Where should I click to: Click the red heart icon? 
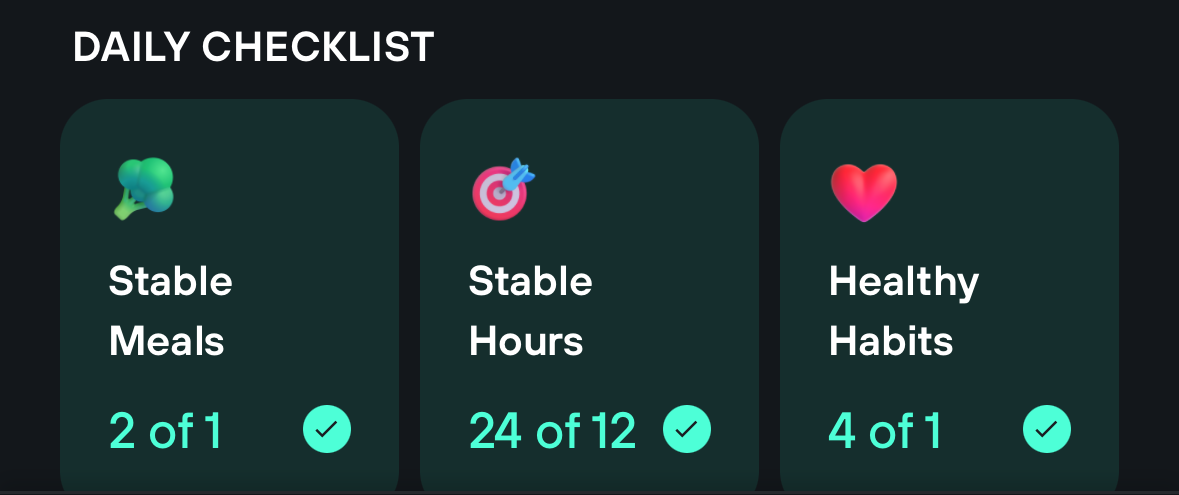864,191
